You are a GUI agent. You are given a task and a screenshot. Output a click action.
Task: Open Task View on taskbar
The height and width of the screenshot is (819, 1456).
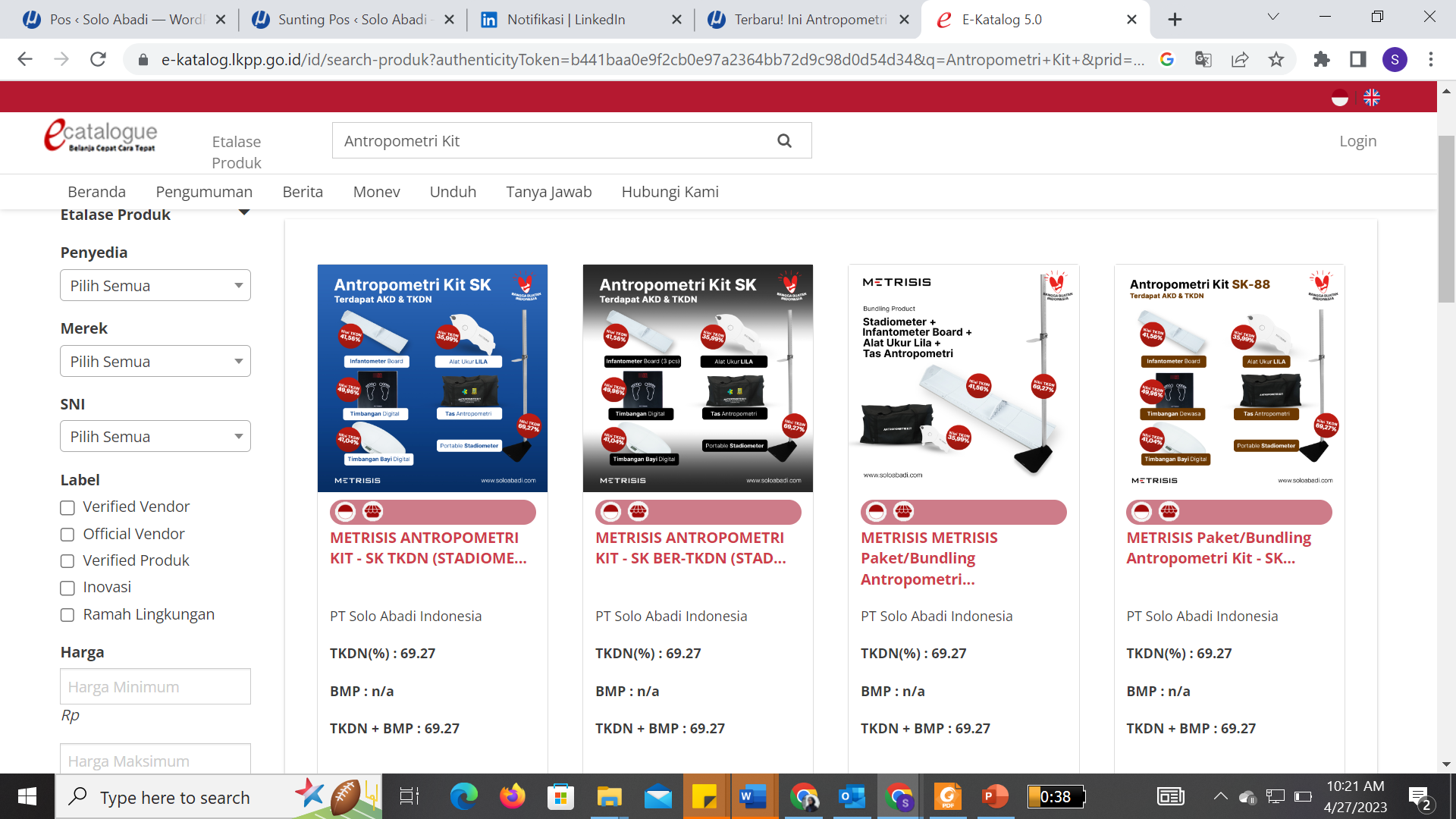(409, 796)
